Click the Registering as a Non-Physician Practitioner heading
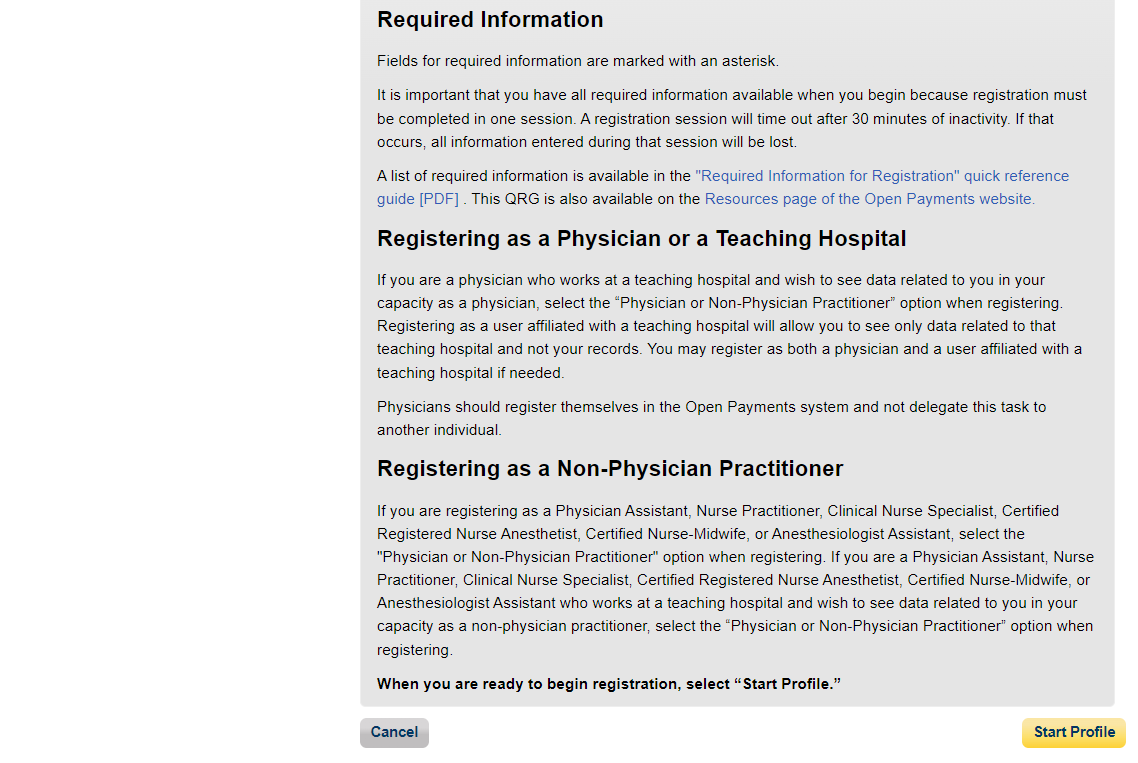This screenshot has height=763, width=1138. point(610,469)
